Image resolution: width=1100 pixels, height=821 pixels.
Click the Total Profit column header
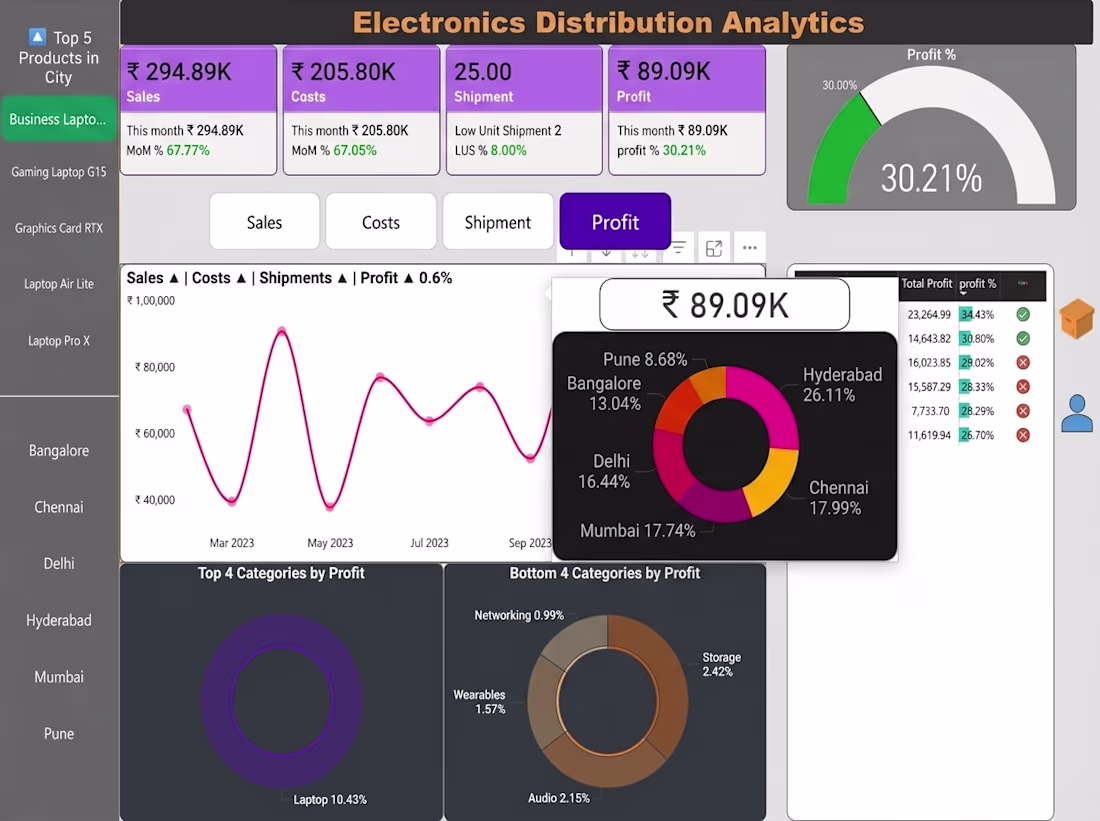pos(926,283)
